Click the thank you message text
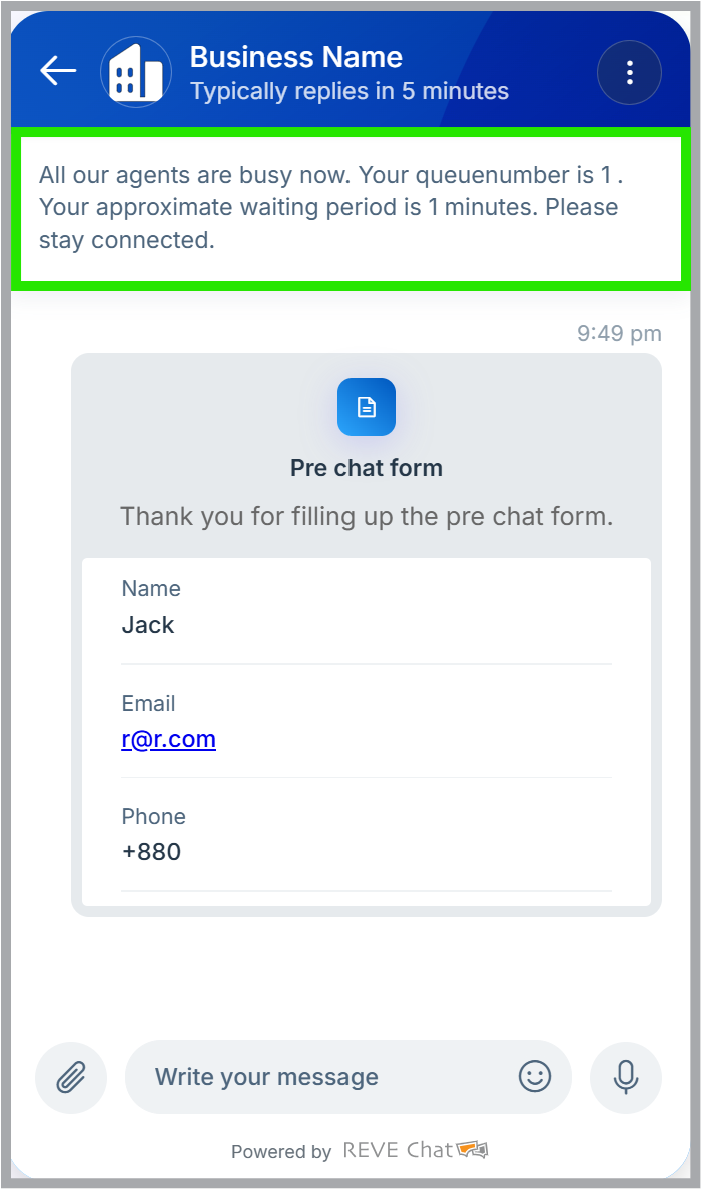 pyautogui.click(x=366, y=517)
